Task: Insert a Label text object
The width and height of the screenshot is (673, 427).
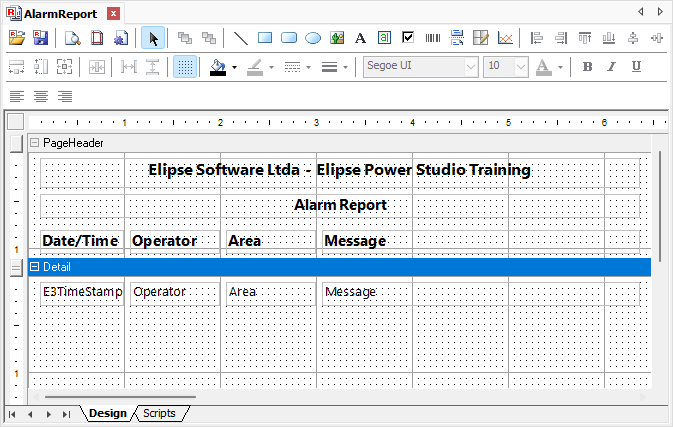Action: coord(361,38)
